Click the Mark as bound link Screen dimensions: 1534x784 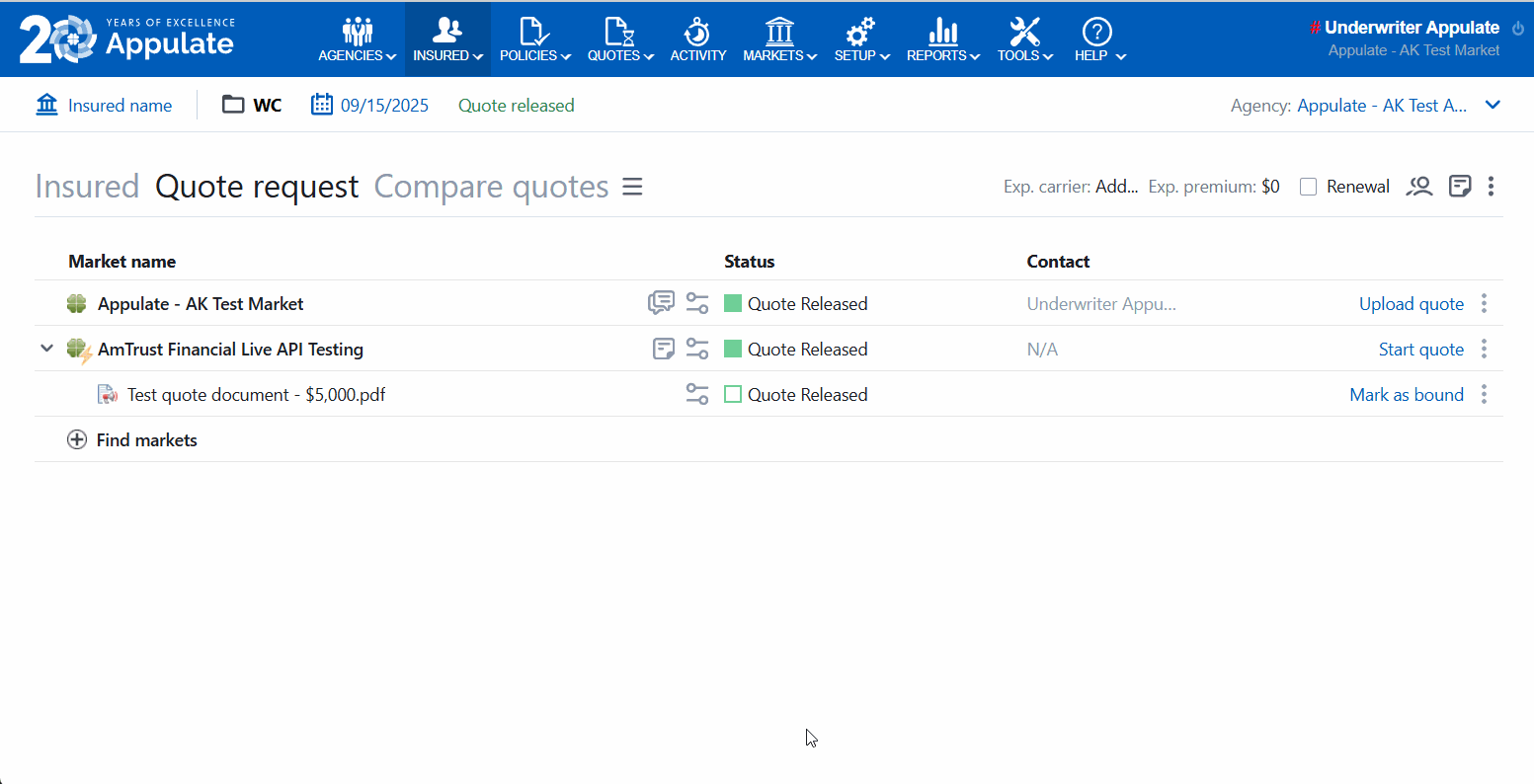[1407, 395]
